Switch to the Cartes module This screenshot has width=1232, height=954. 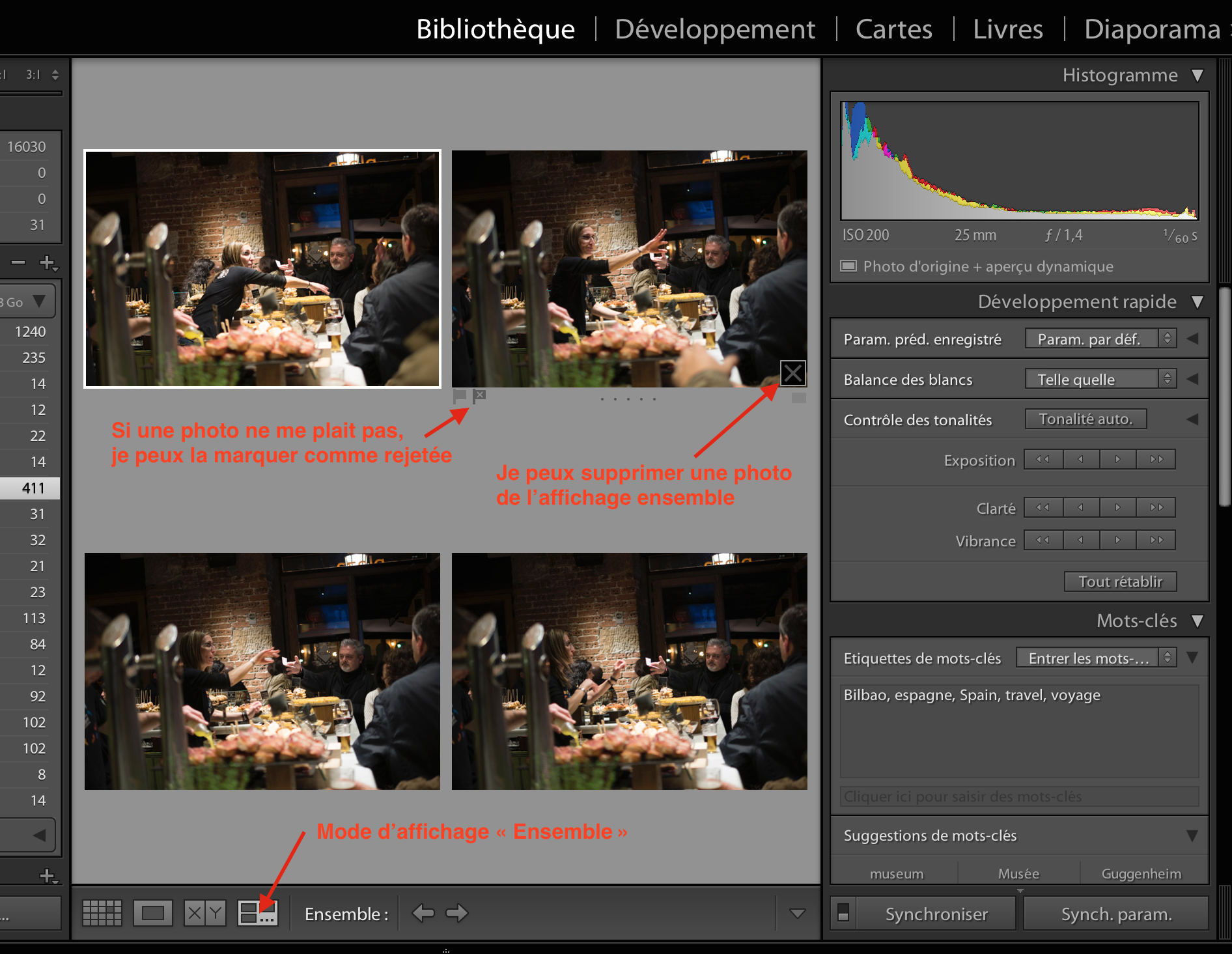(x=893, y=29)
